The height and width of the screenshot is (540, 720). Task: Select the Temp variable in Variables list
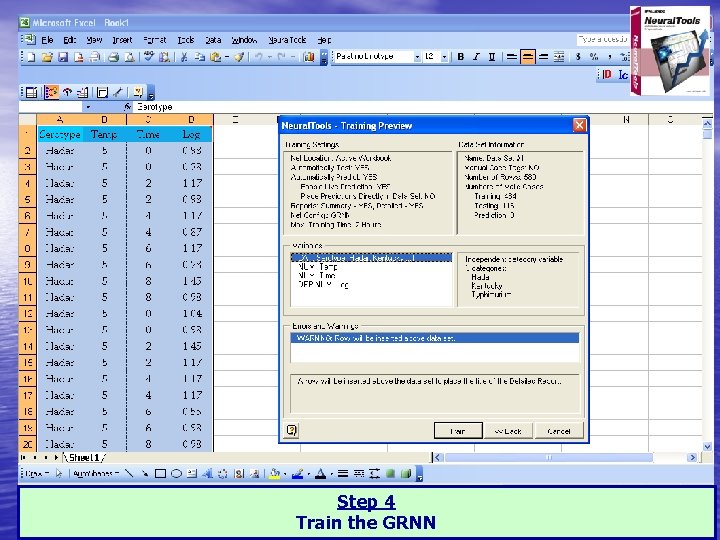point(318,266)
